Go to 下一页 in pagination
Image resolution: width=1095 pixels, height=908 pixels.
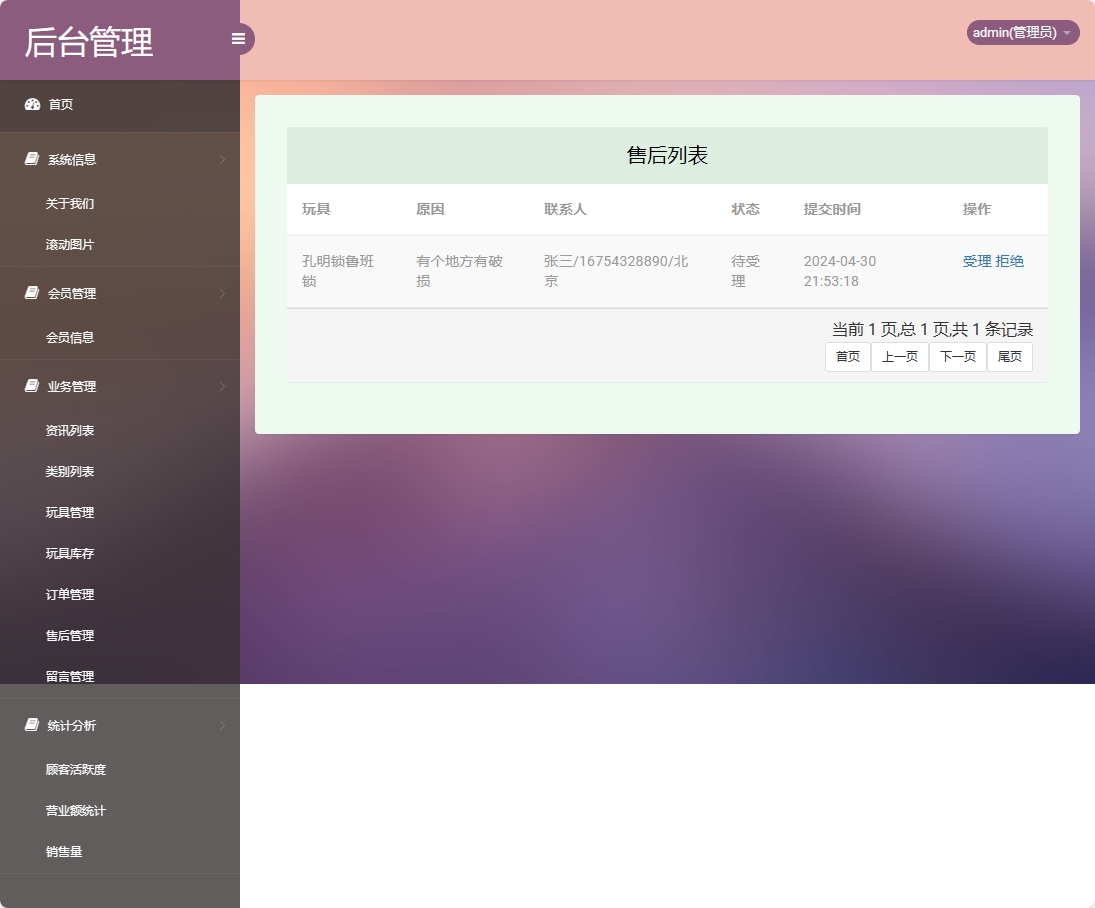click(957, 356)
